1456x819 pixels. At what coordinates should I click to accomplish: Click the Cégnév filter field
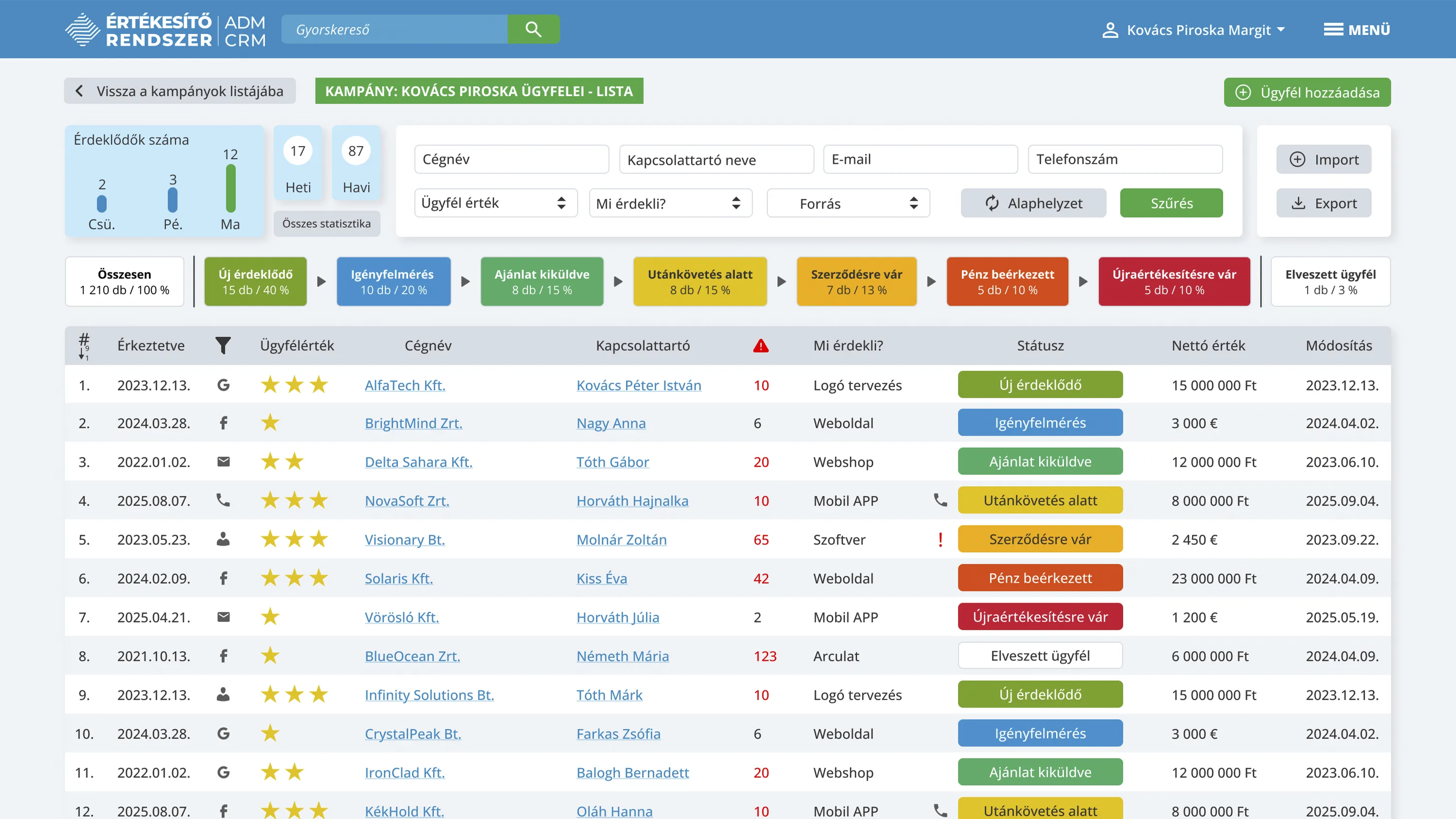[512, 160]
